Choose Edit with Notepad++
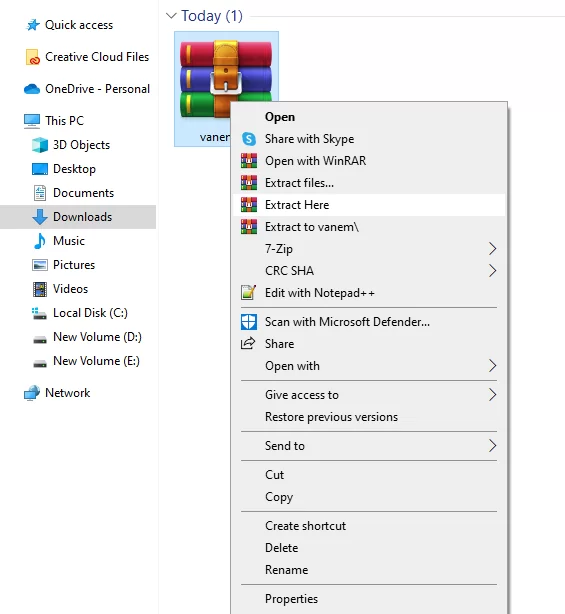This screenshot has height=614, width=565. [x=369, y=293]
